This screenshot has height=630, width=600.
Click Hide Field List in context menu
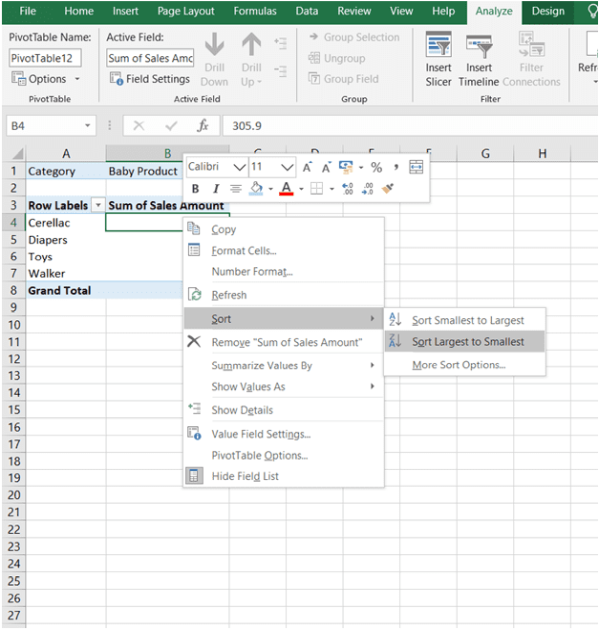[245, 476]
